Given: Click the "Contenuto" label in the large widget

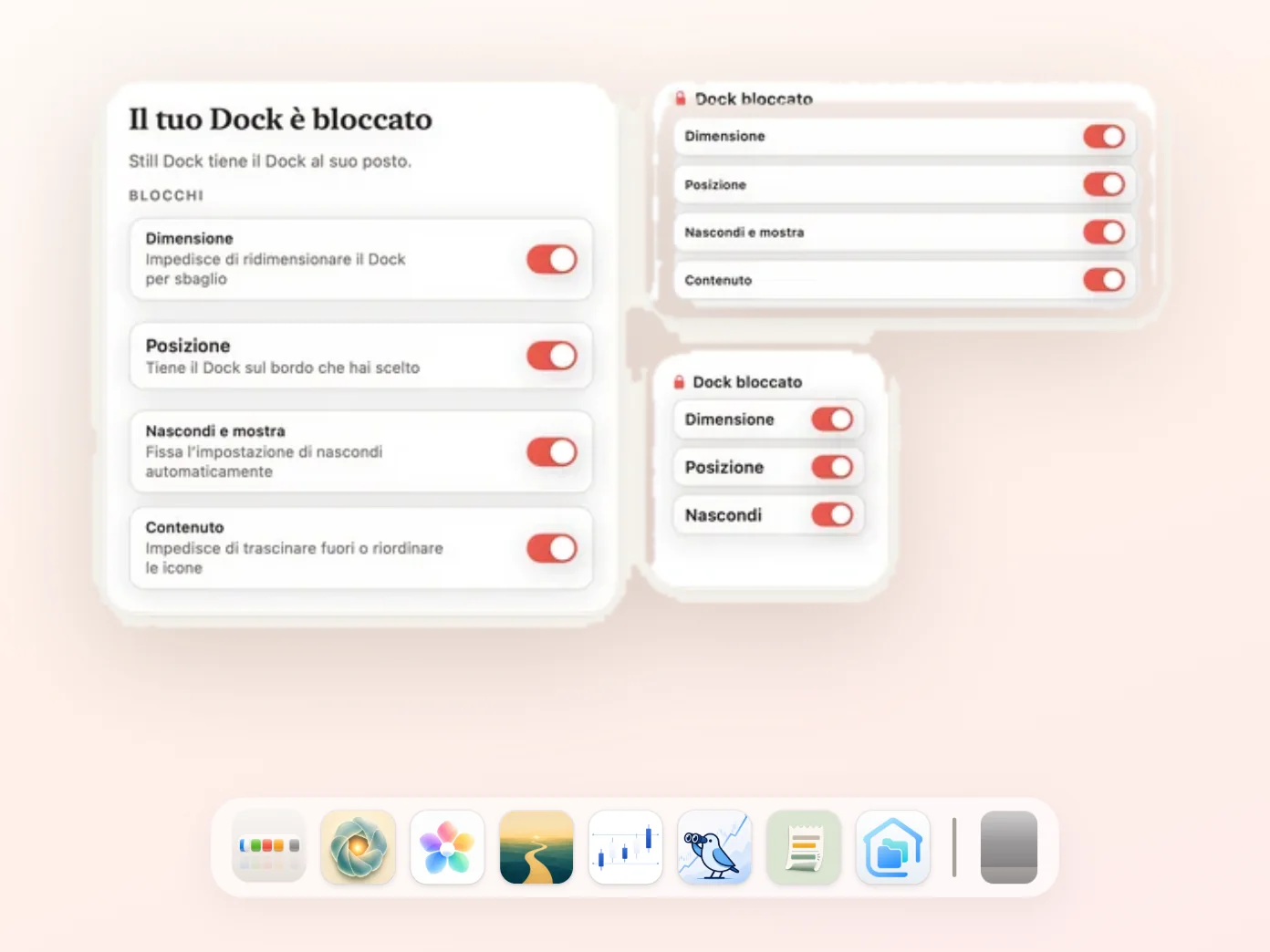Looking at the screenshot, I should tap(184, 527).
